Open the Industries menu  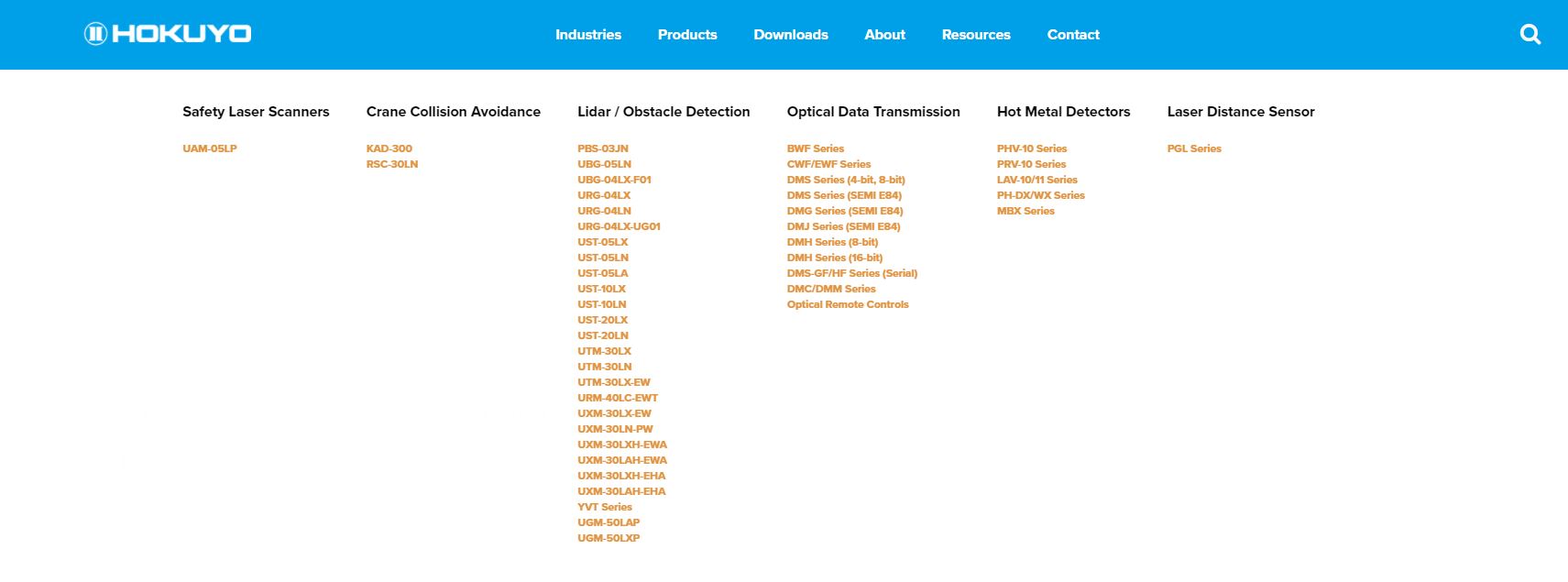tap(588, 35)
